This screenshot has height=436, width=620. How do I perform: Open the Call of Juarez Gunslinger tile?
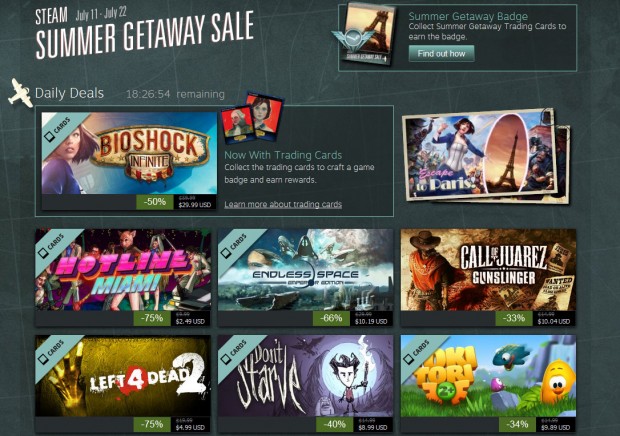[x=488, y=270]
